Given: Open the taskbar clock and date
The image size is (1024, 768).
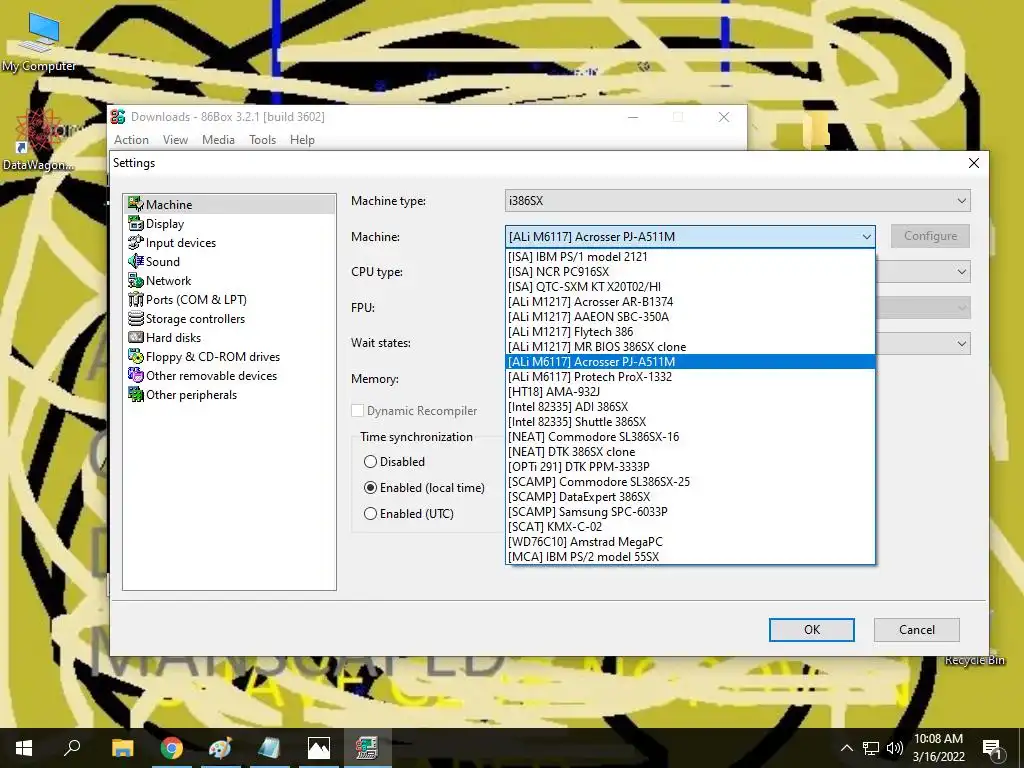Looking at the screenshot, I should click(x=938, y=748).
